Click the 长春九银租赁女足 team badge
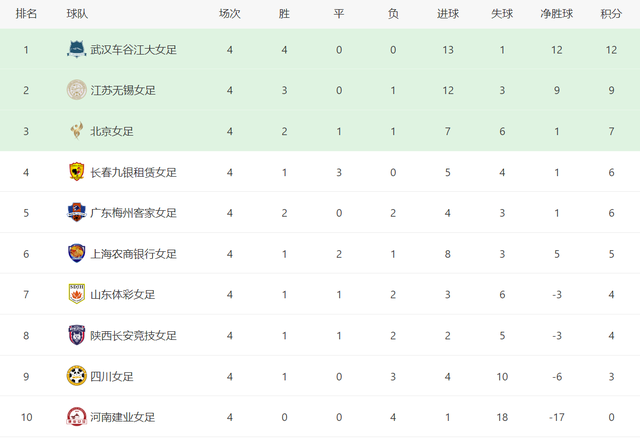This screenshot has width=640, height=442. tap(76, 172)
